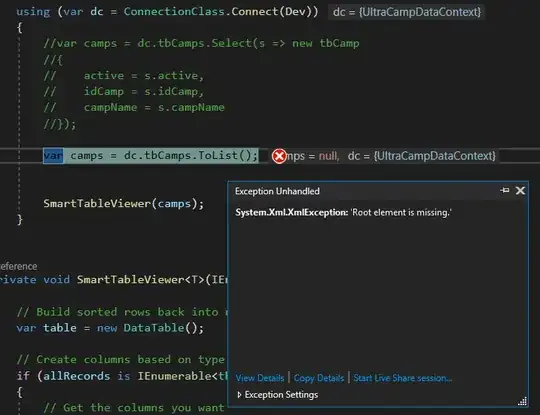Start Live Share session link

pos(403,378)
